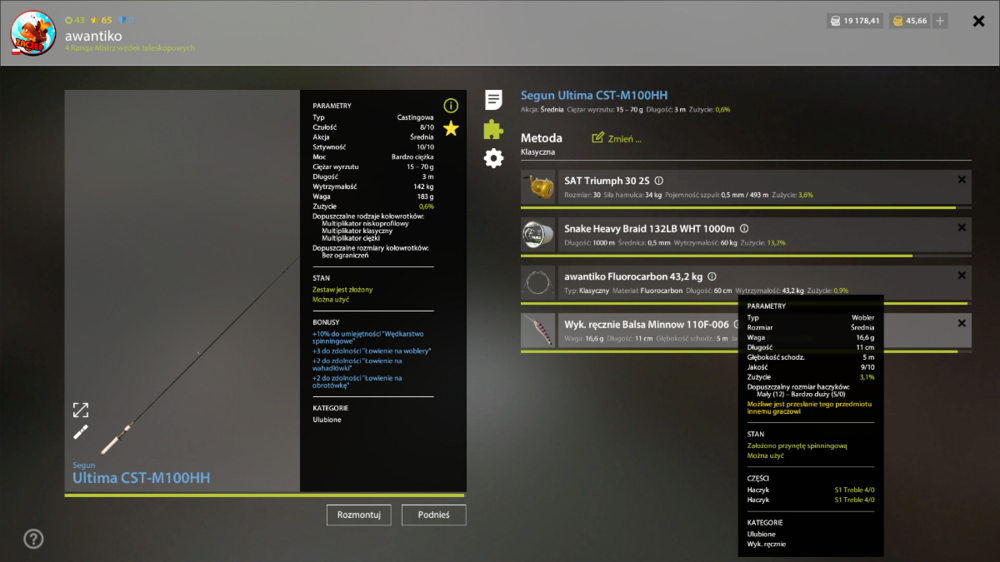Click the S1 Treble 4/0 first hook entry
This screenshot has height=562, width=1000.
click(855, 490)
